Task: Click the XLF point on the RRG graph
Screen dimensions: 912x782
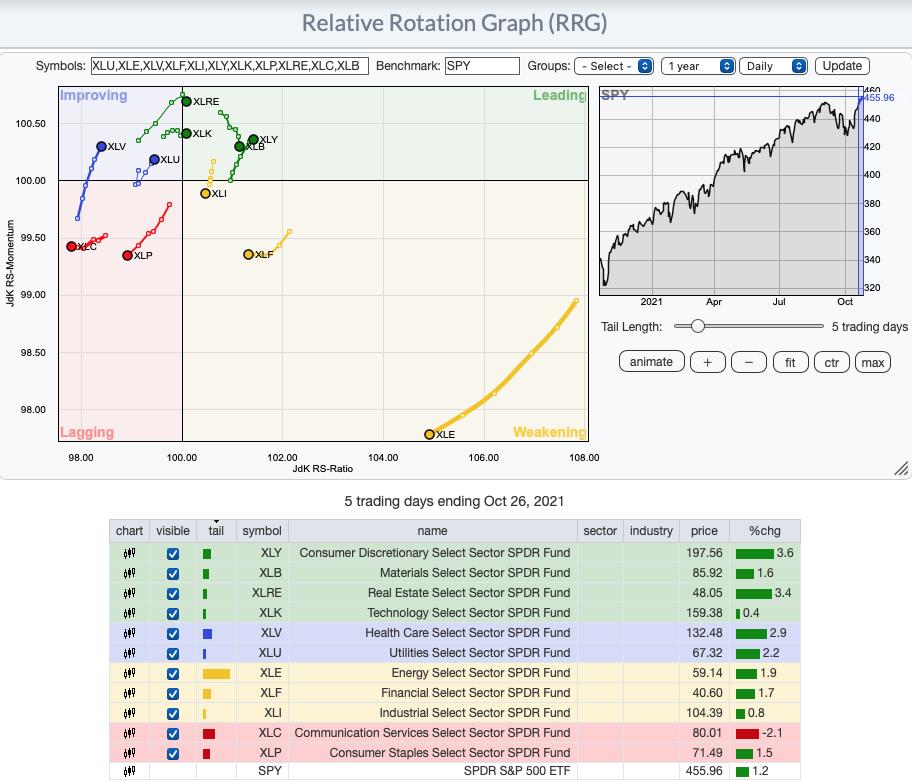Action: point(248,254)
